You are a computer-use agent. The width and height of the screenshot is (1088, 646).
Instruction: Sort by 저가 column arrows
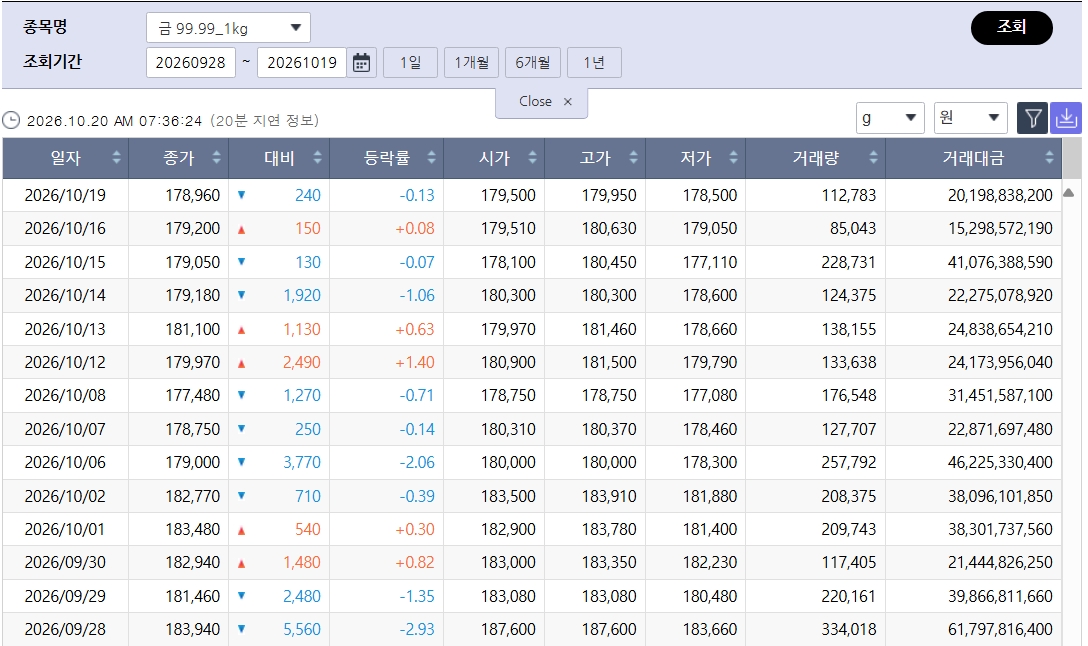[733, 158]
